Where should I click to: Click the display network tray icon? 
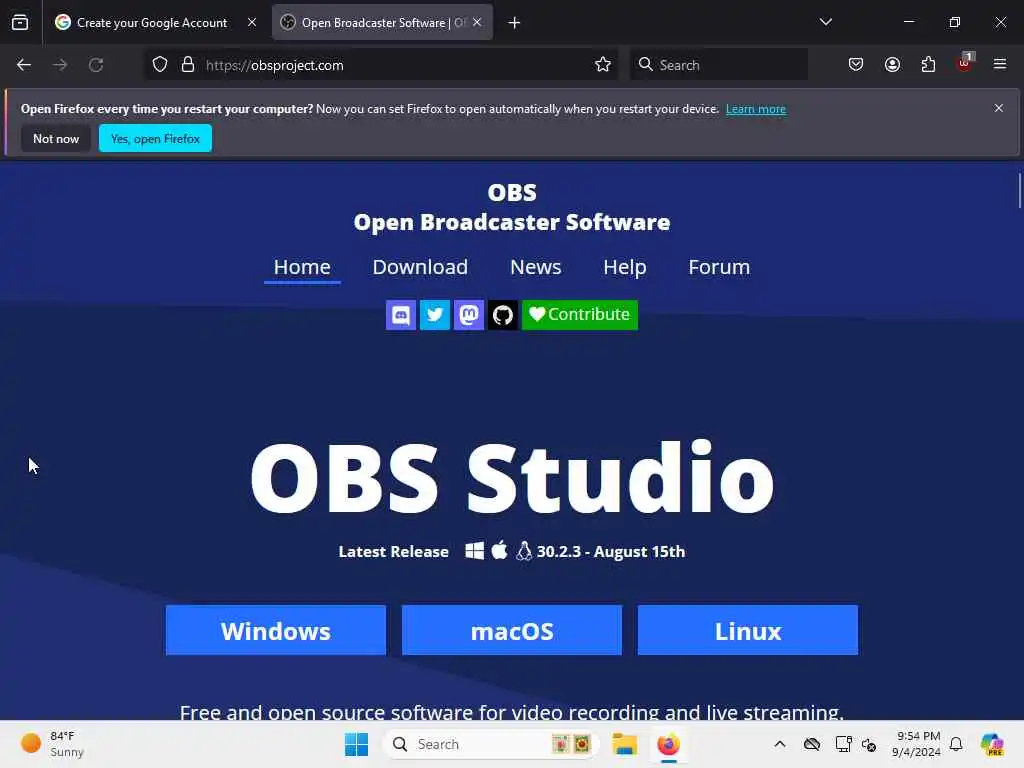pos(843,744)
